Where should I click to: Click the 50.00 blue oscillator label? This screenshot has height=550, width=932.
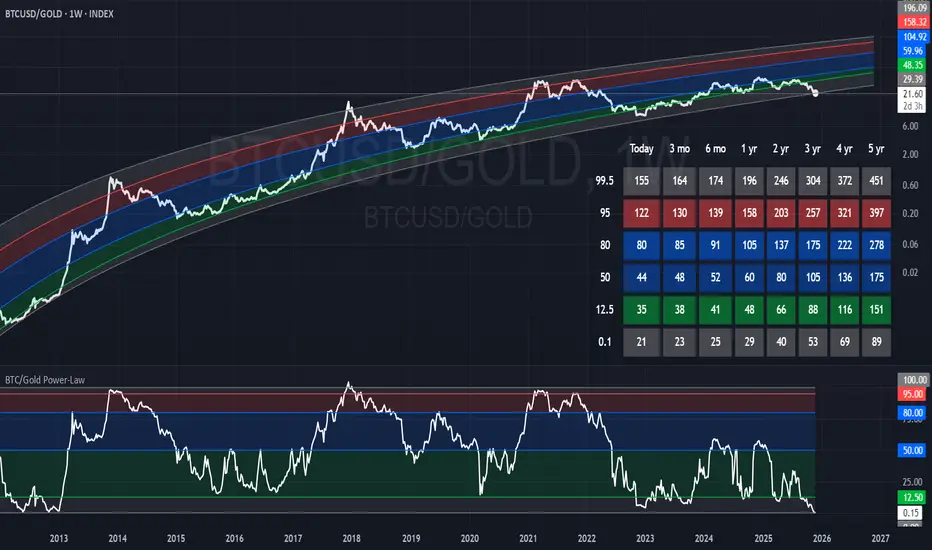pos(914,450)
